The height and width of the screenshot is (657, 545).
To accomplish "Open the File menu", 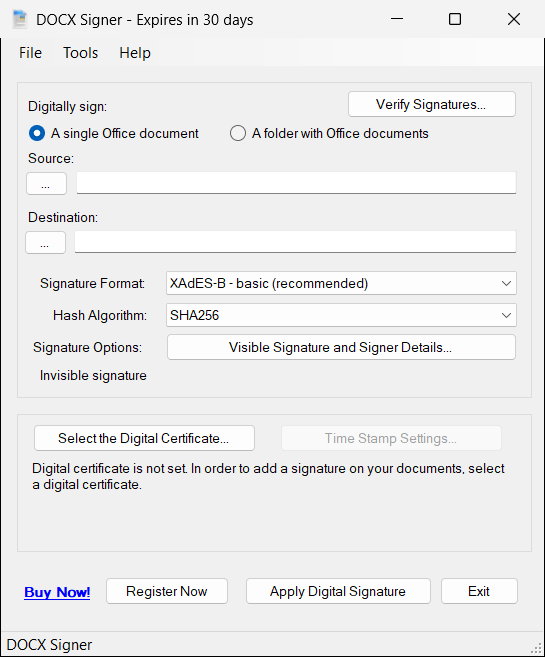I will [31, 53].
